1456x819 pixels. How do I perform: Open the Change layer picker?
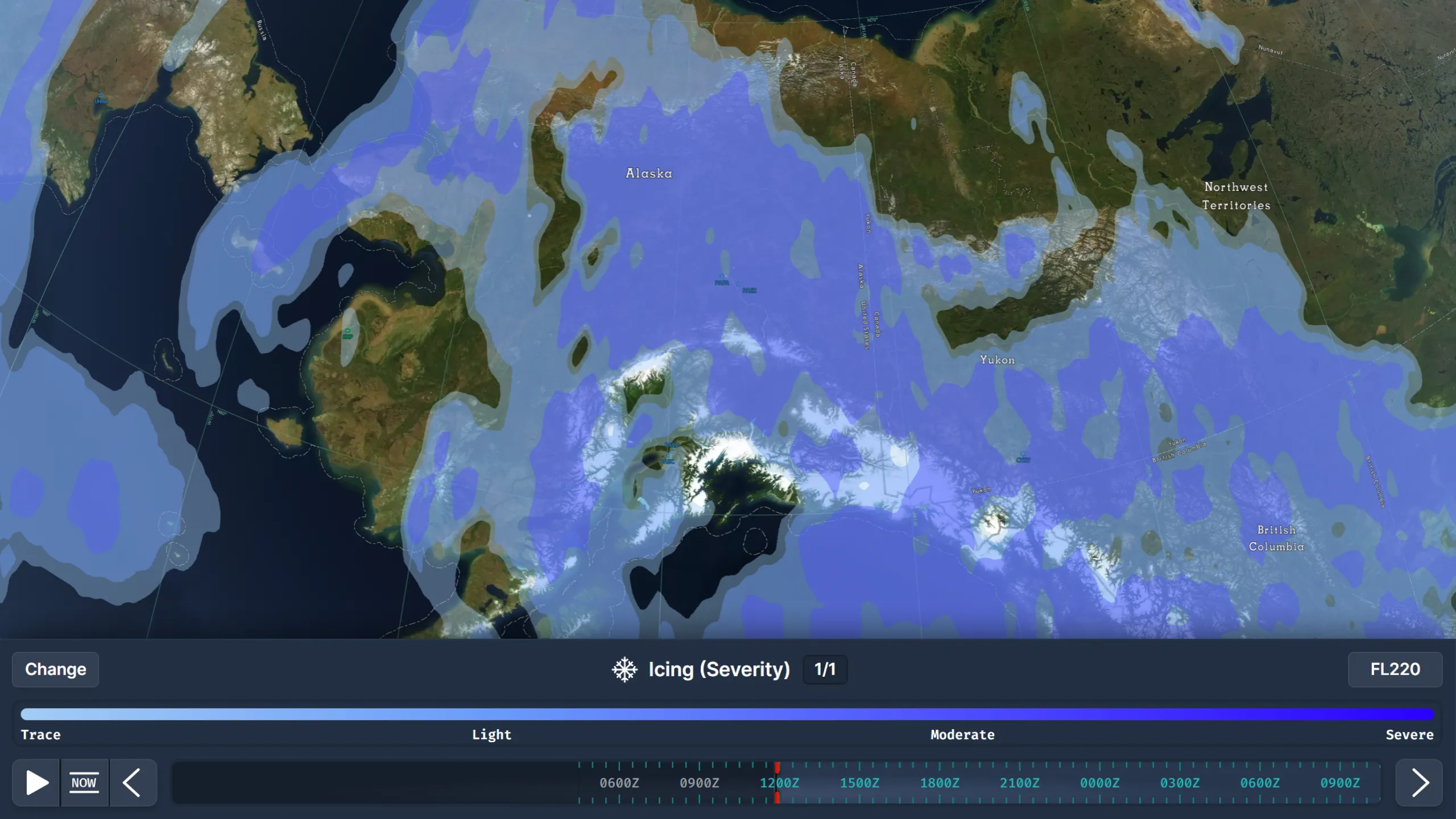coord(55,669)
